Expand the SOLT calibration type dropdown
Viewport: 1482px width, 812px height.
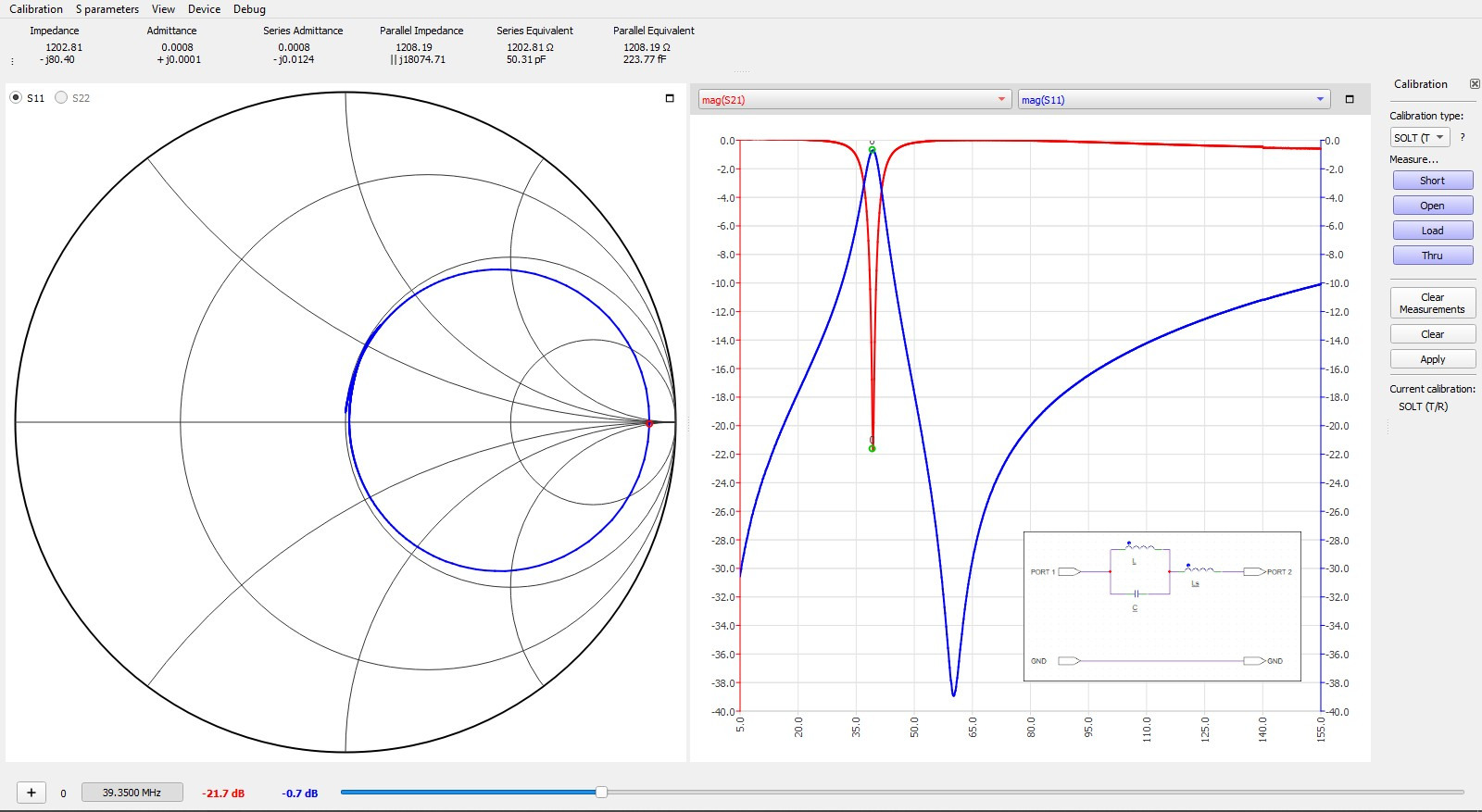click(1419, 137)
